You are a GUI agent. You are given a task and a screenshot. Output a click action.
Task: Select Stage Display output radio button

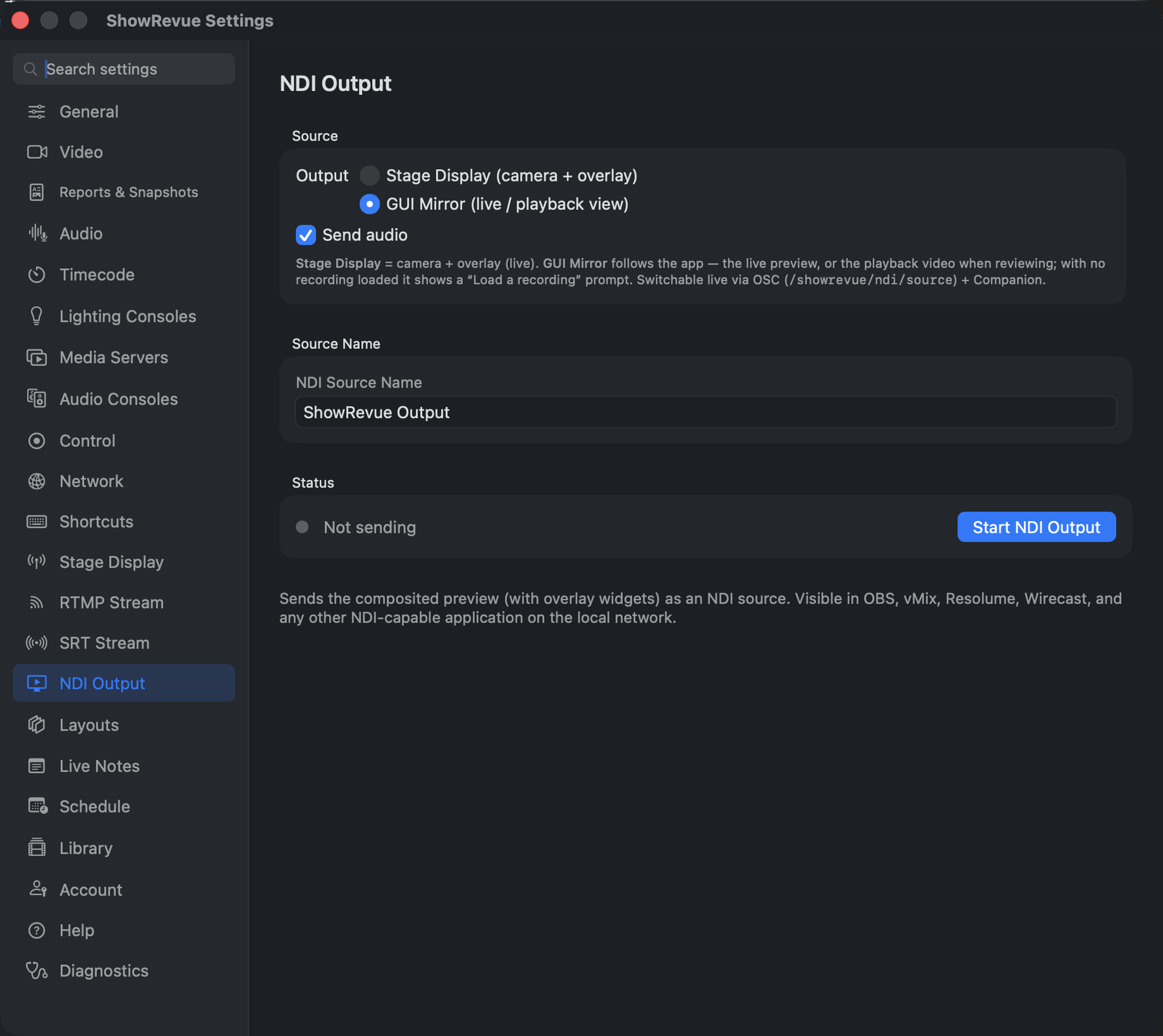(x=370, y=176)
